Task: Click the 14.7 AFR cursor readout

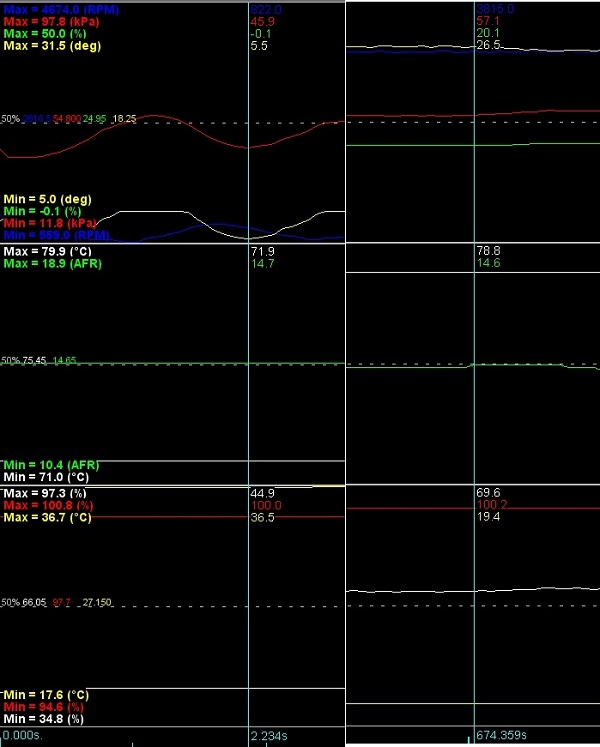Action: 261,264
